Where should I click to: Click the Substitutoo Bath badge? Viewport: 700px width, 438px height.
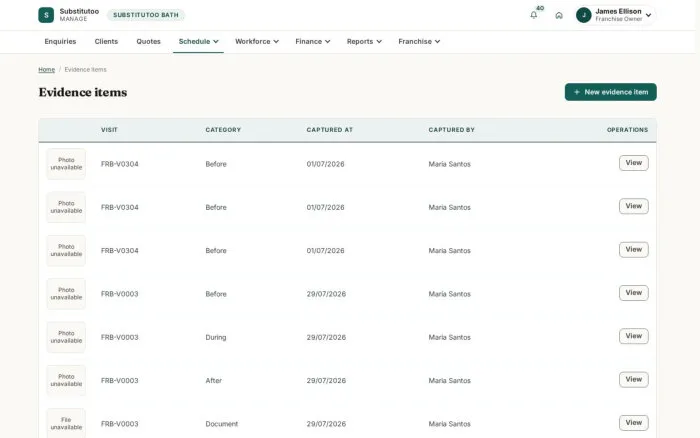click(146, 15)
